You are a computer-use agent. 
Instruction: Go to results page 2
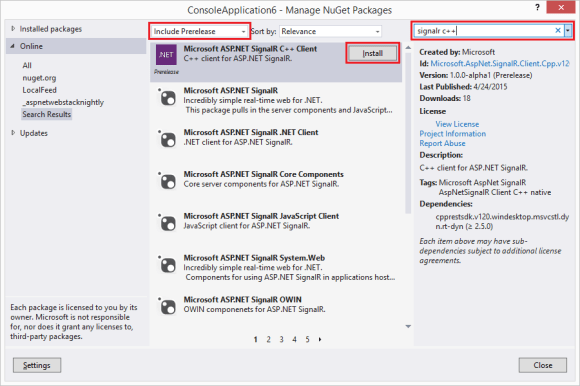(x=269, y=339)
